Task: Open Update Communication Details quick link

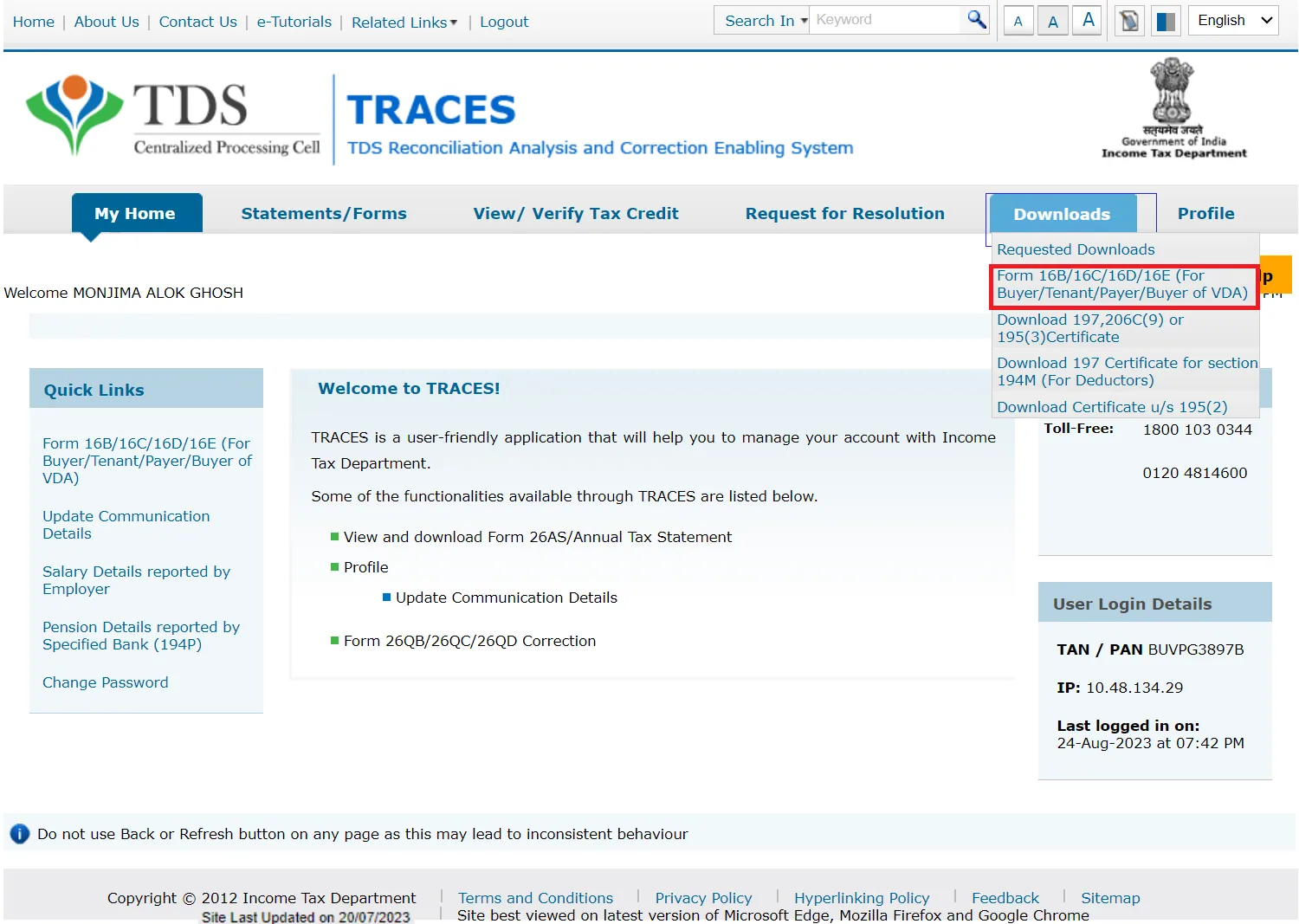Action: (126, 525)
